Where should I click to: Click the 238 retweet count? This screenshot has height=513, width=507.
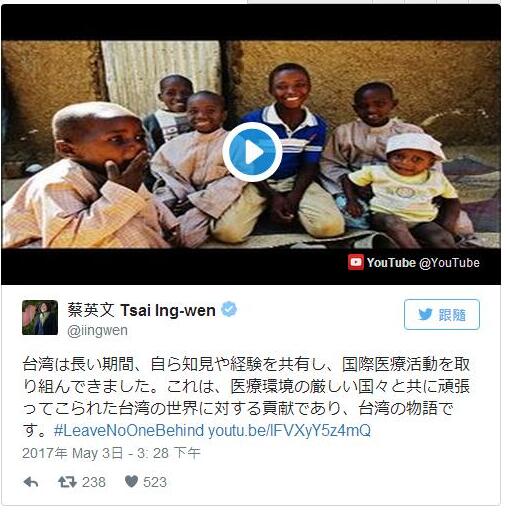click(94, 482)
